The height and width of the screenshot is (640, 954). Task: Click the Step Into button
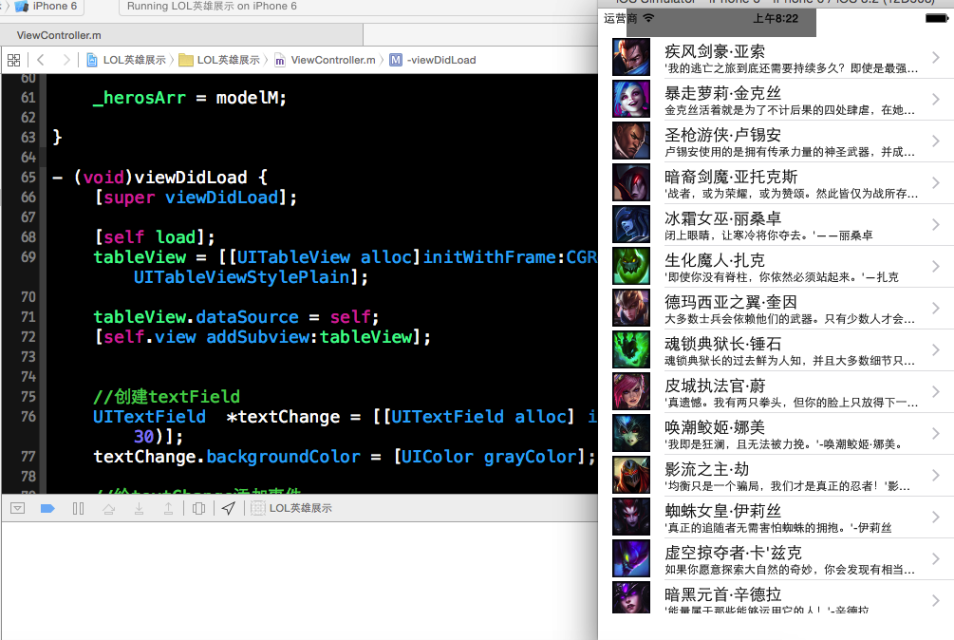139,509
